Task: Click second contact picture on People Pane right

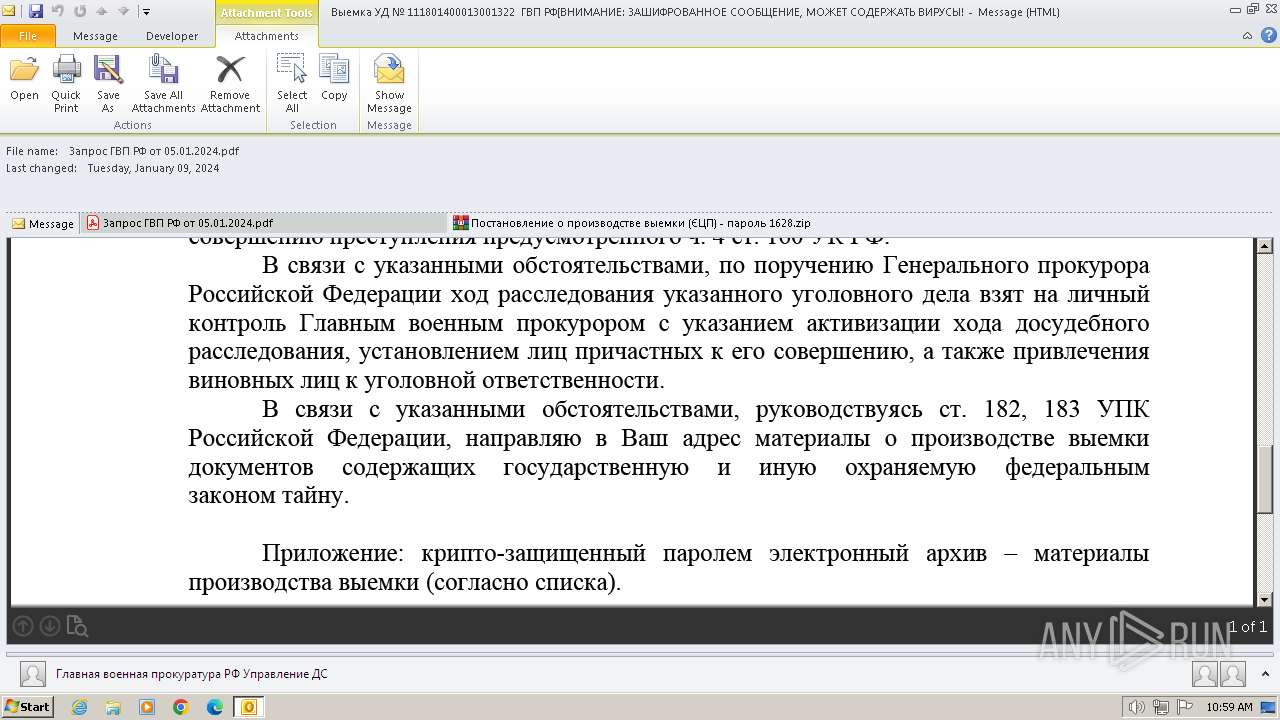Action: pos(1232,674)
